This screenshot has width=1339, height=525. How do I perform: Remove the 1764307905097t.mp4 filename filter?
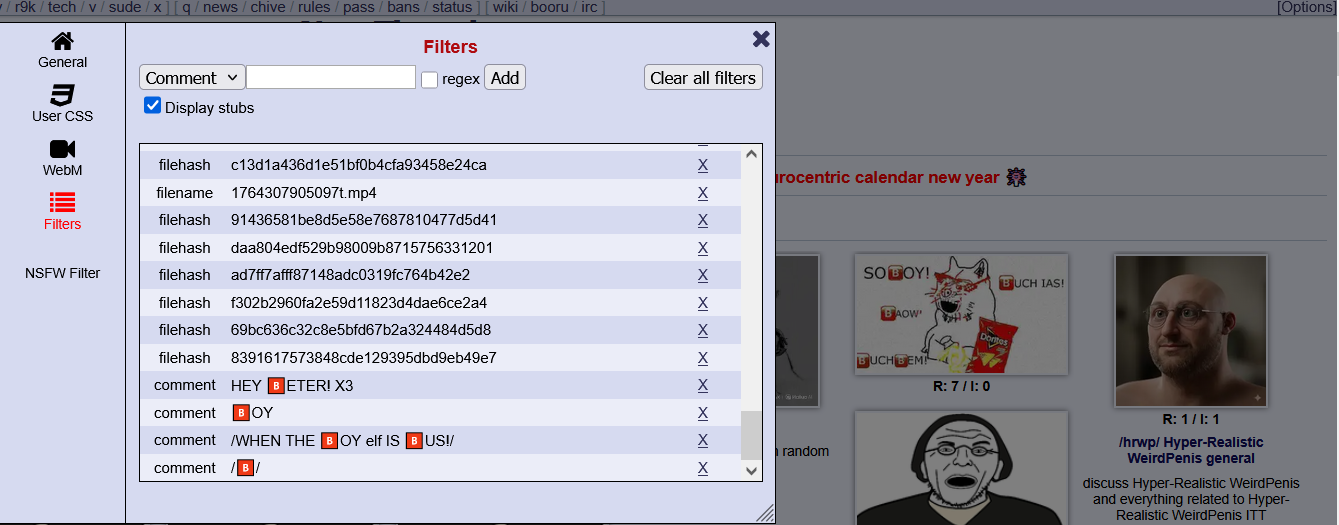[x=703, y=193]
